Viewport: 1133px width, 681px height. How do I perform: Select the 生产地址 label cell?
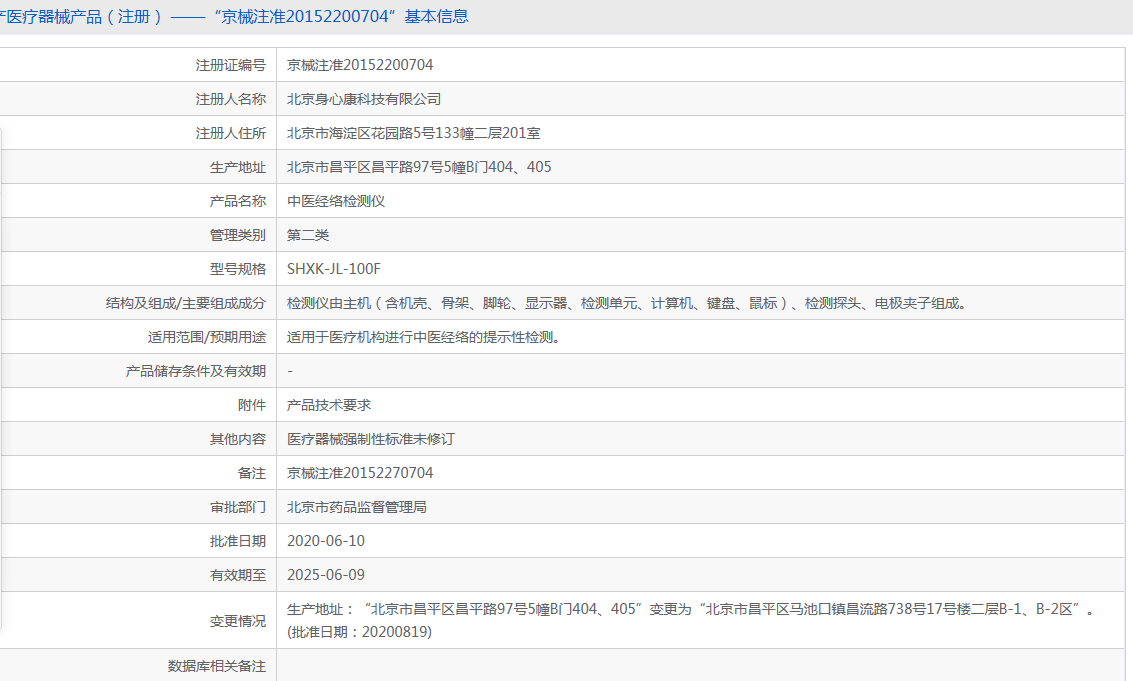(x=238, y=167)
